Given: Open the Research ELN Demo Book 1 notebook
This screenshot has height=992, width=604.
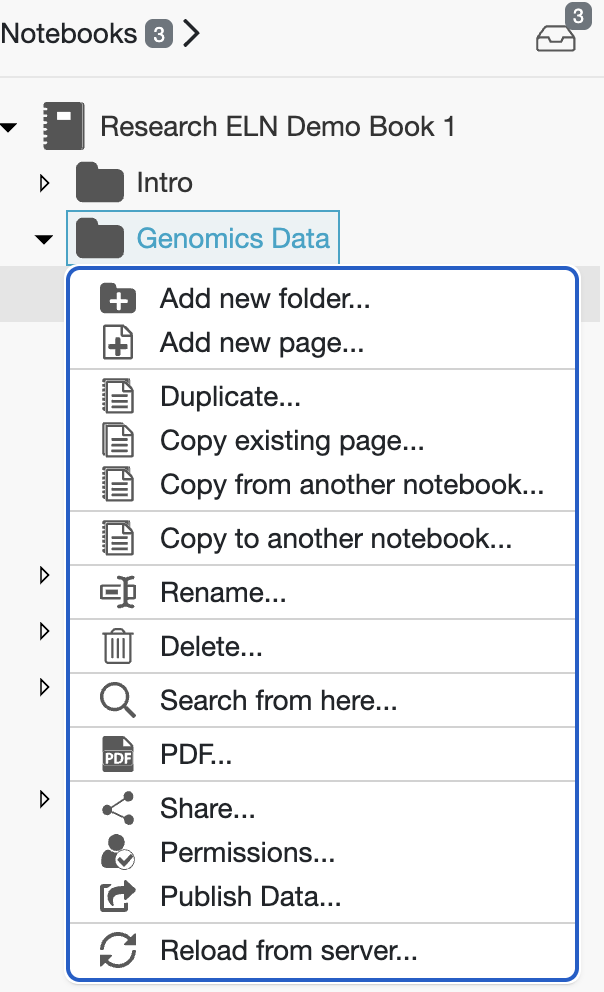Looking at the screenshot, I should click(277, 127).
